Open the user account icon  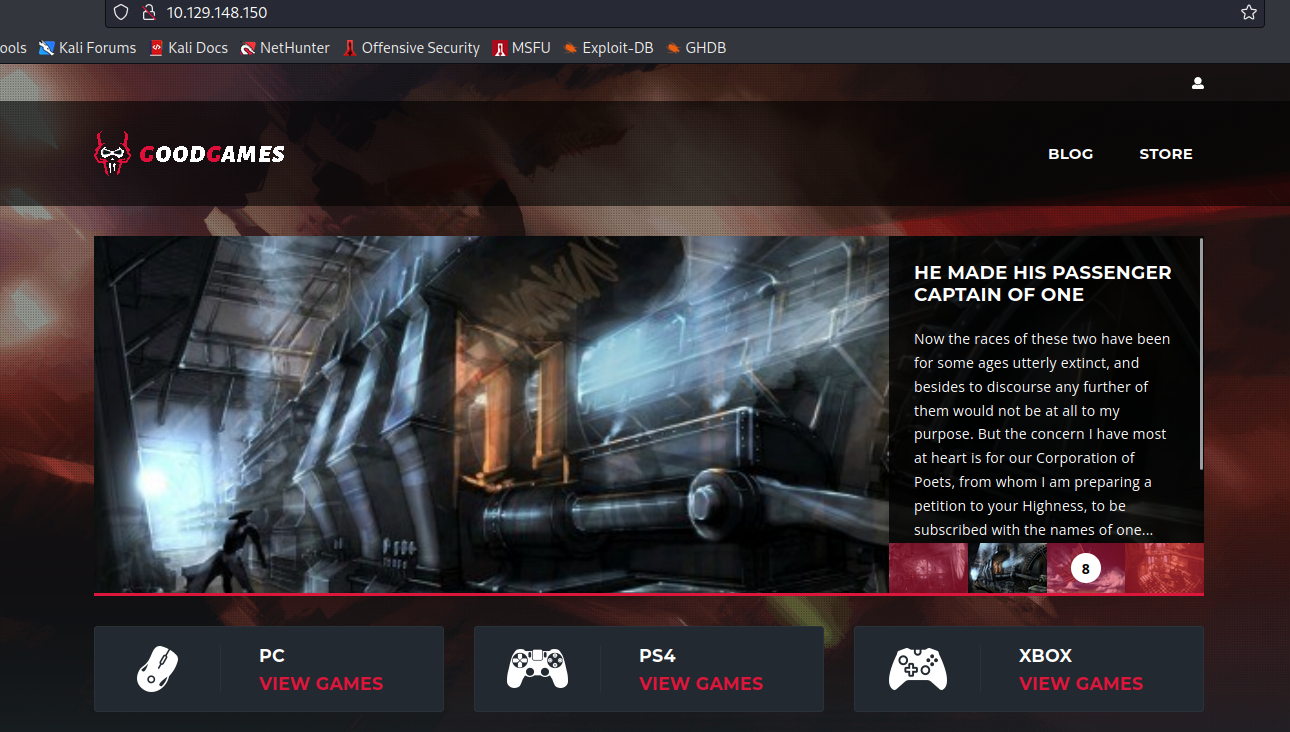tap(1198, 83)
